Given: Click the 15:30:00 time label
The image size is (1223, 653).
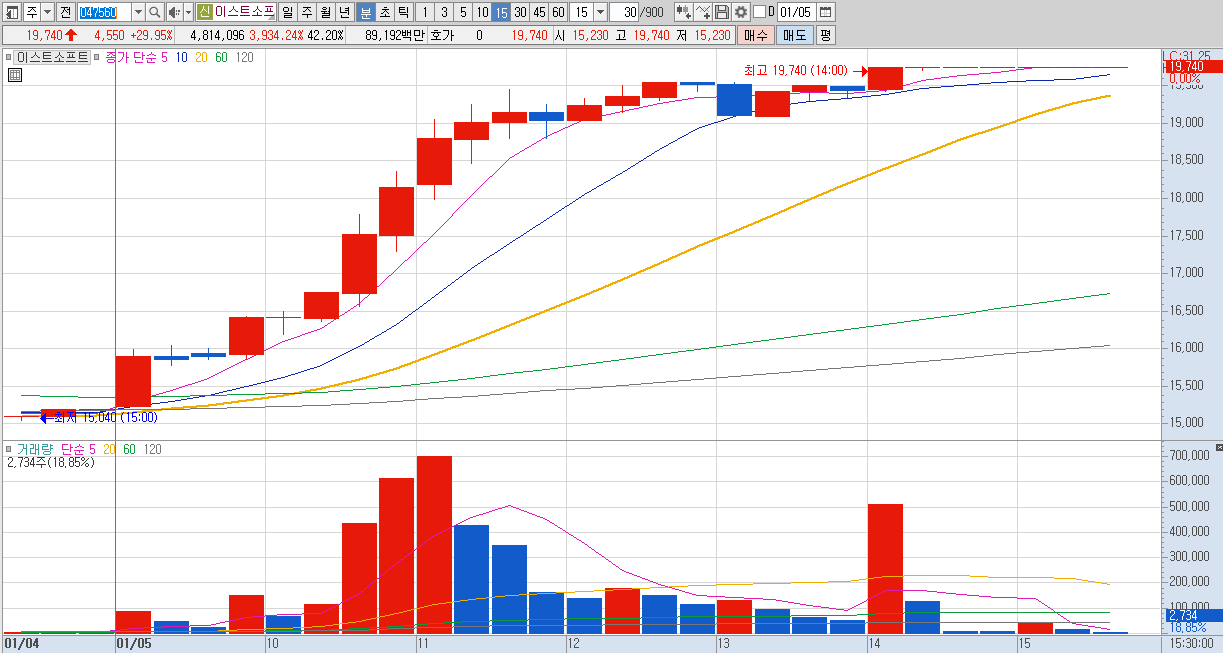Looking at the screenshot, I should pyautogui.click(x=1192, y=644).
